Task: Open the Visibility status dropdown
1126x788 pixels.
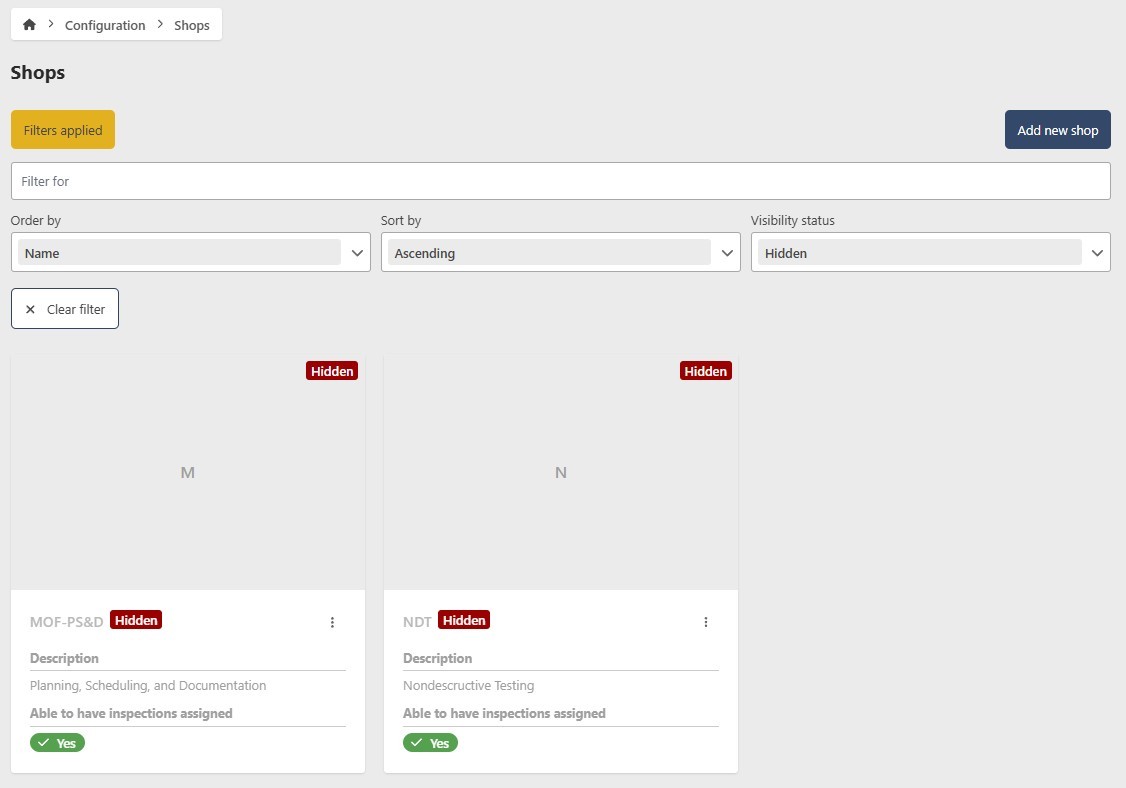Action: click(x=931, y=252)
